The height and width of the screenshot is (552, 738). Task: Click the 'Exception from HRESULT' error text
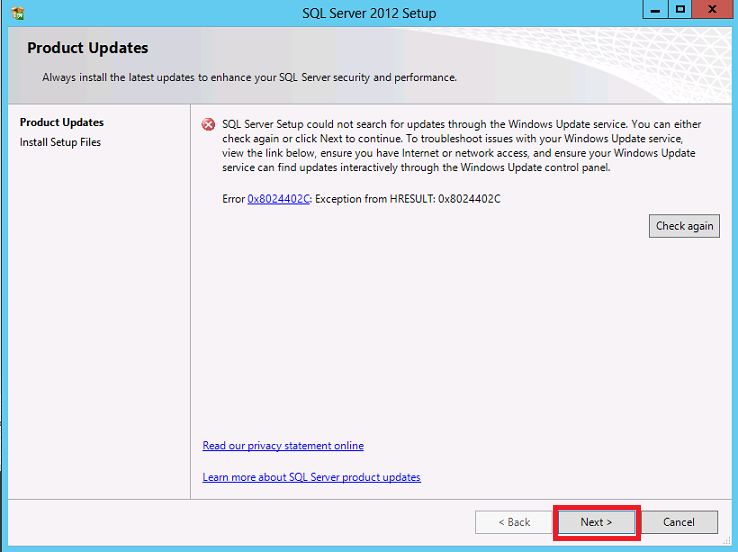(408, 199)
